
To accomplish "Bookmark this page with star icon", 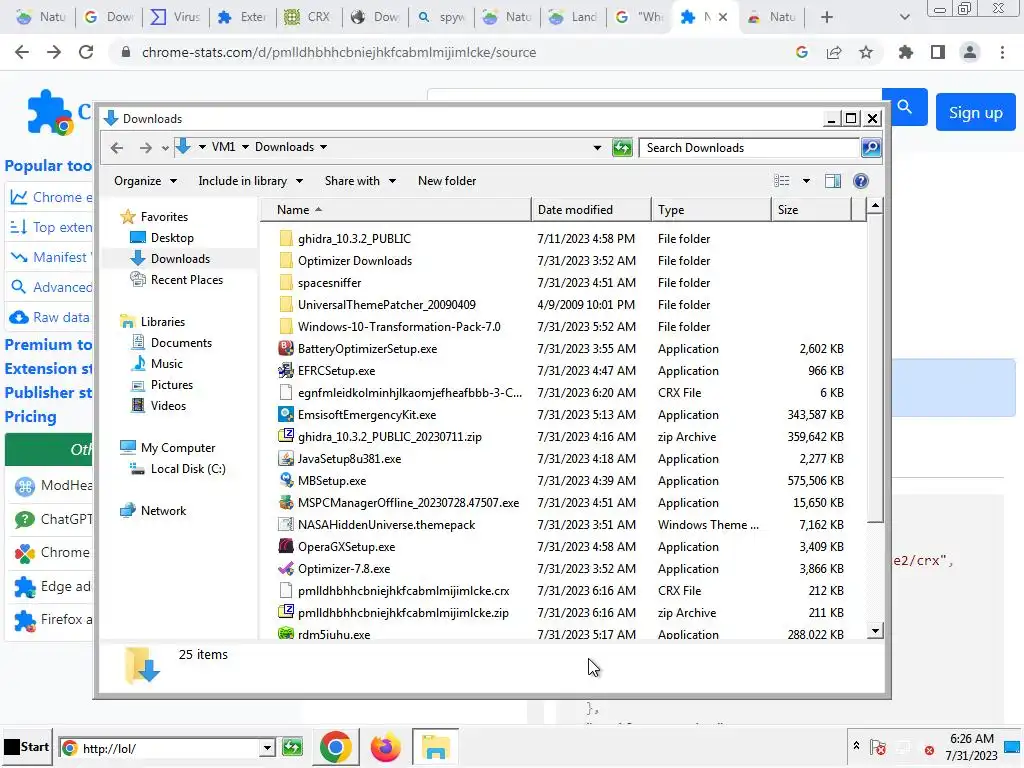I will [x=866, y=52].
